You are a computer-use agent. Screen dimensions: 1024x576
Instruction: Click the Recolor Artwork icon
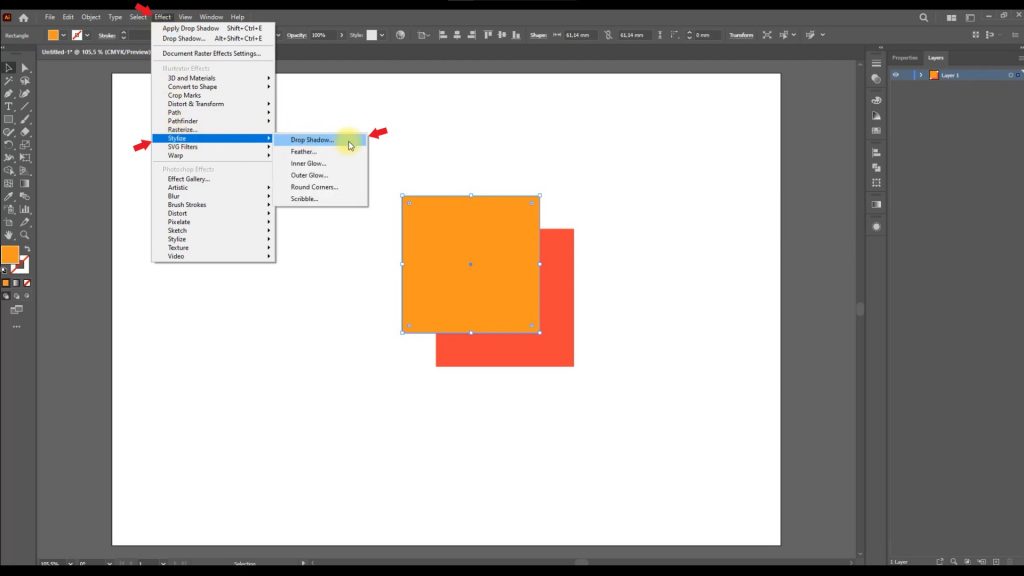tap(400, 35)
